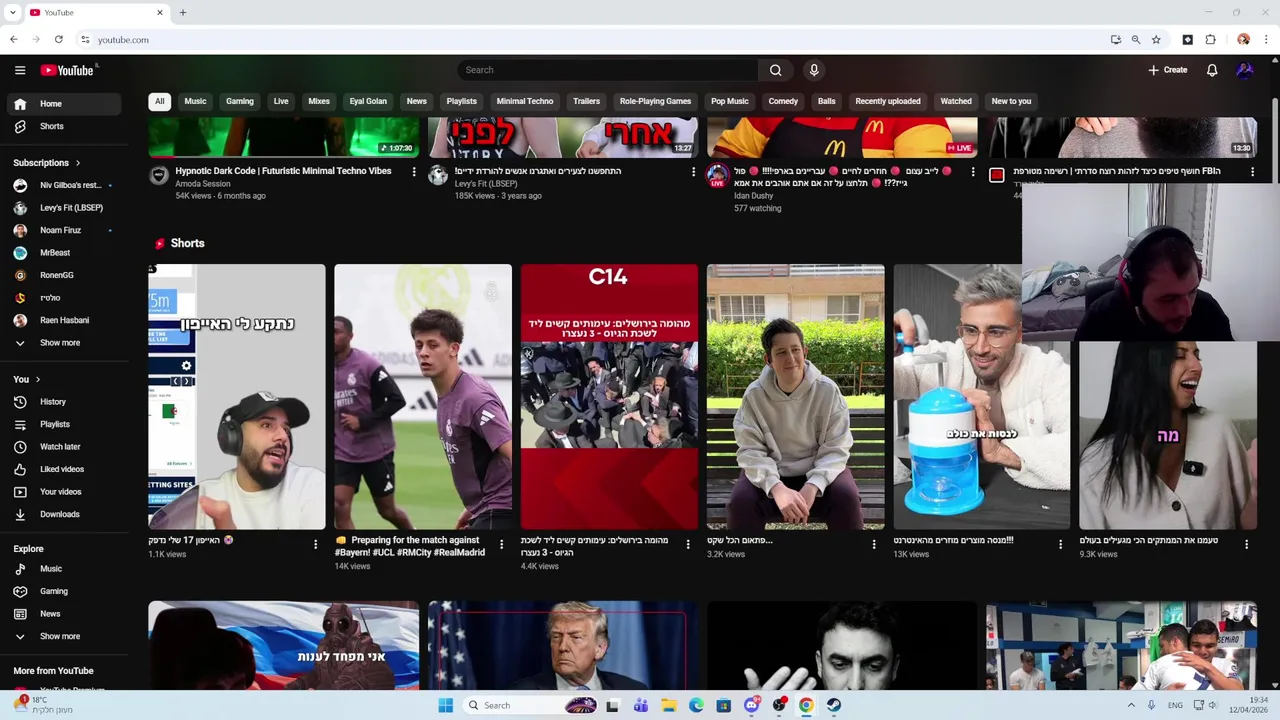Open the Real Madrid training short thumbnail

point(423,397)
